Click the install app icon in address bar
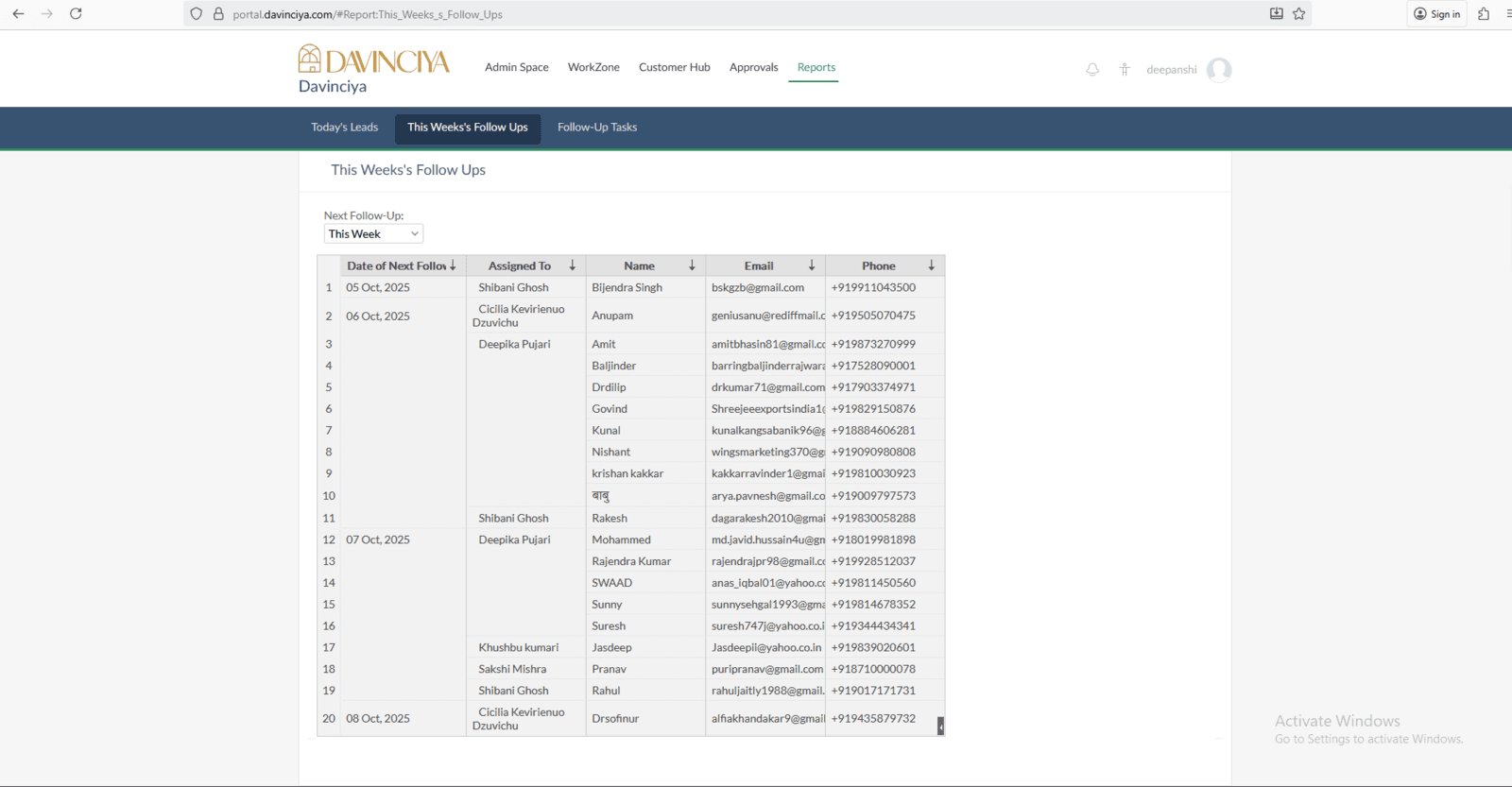Image resolution: width=1512 pixels, height=787 pixels. (1277, 14)
